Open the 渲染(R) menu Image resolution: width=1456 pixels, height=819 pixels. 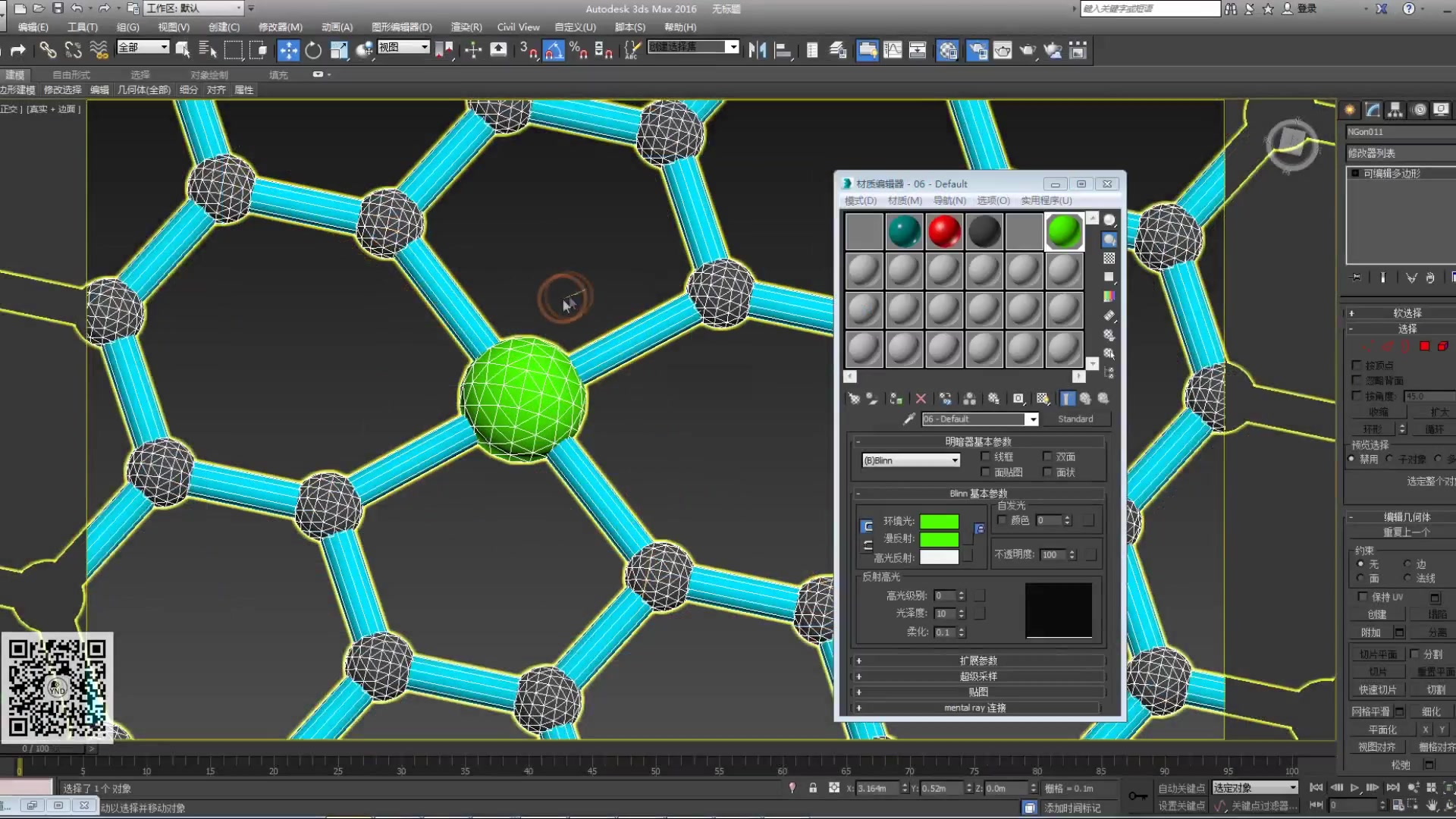[x=466, y=27]
